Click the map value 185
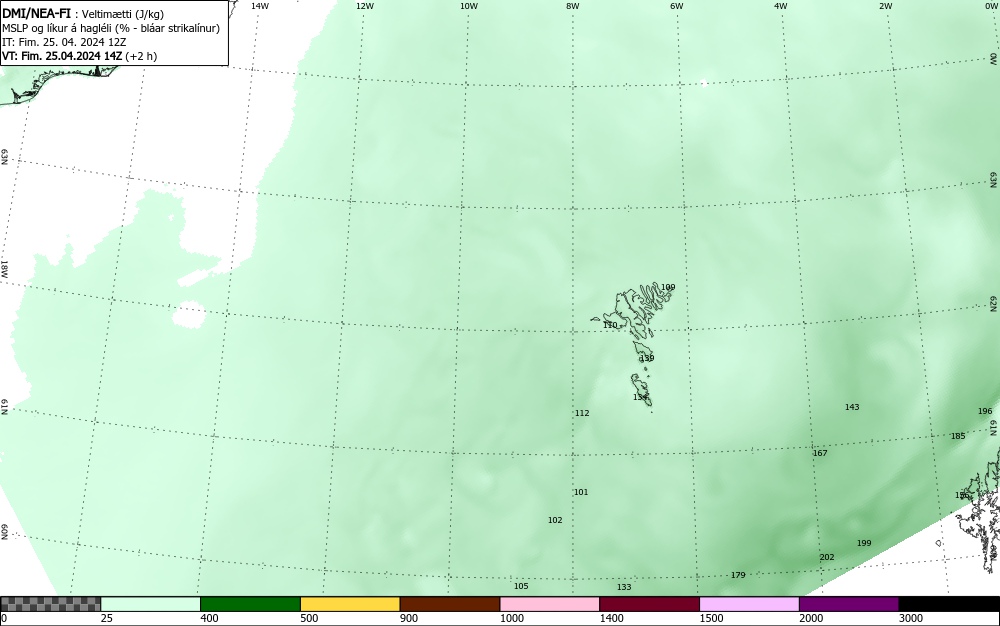1000x626 pixels. tap(958, 436)
